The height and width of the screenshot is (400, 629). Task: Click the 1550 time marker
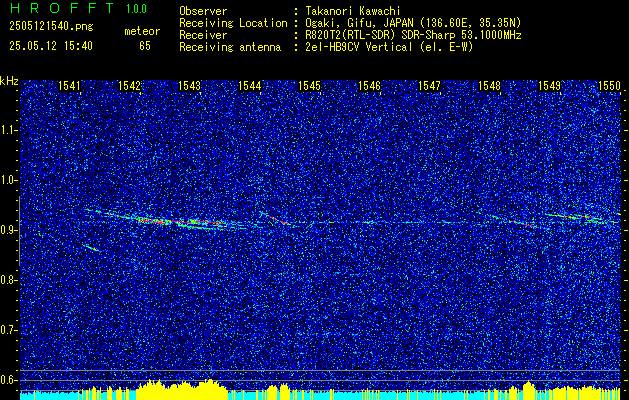[x=609, y=85]
